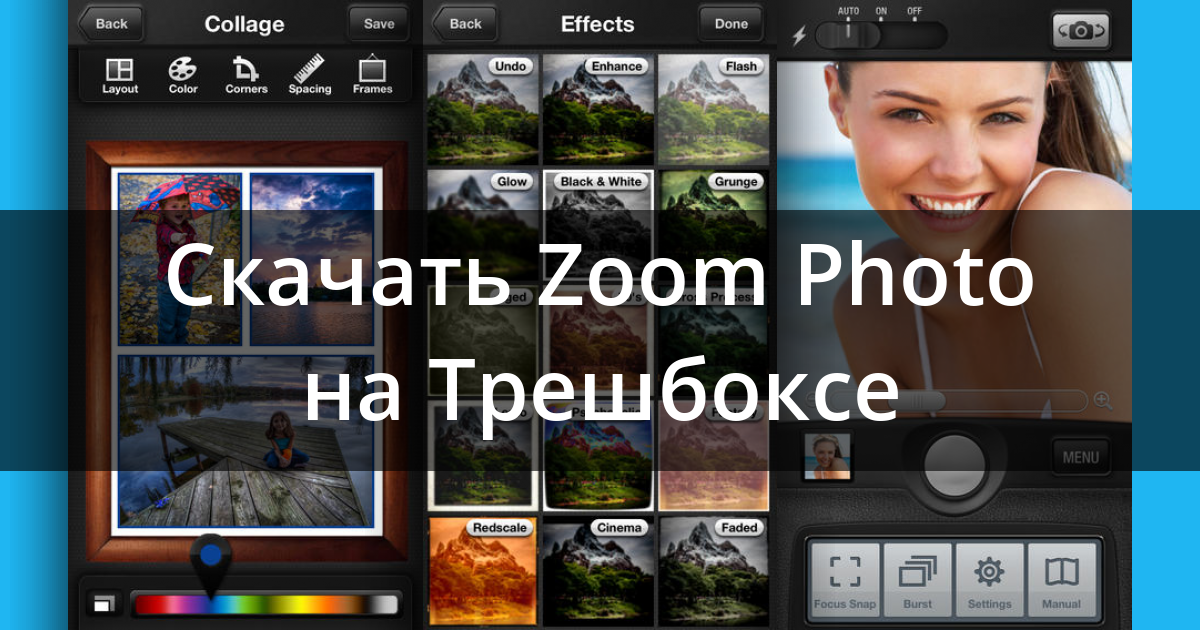
Task: Go Back from the Effects screen
Action: [x=463, y=23]
